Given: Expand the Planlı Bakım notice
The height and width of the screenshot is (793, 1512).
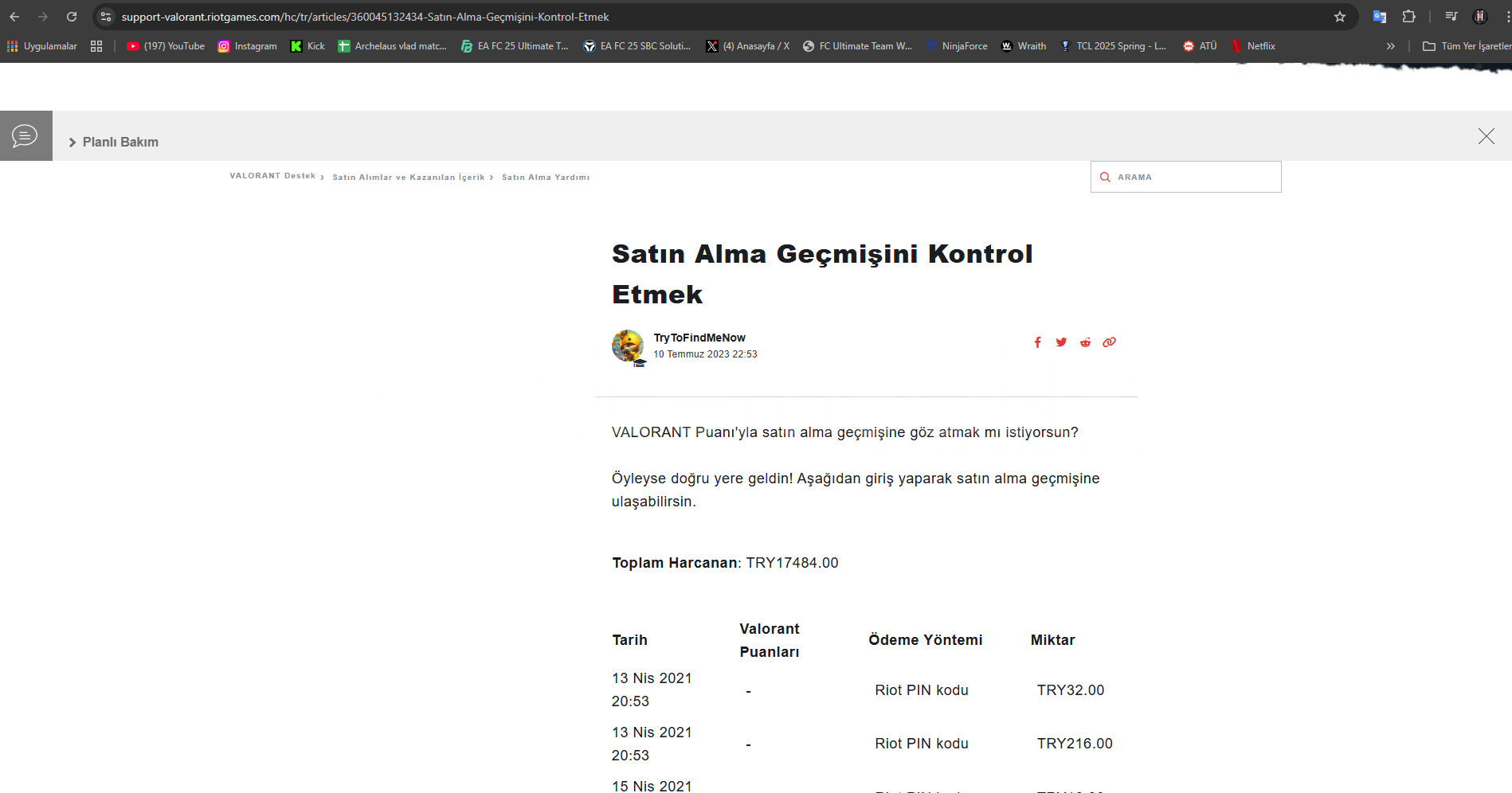Looking at the screenshot, I should point(113,142).
